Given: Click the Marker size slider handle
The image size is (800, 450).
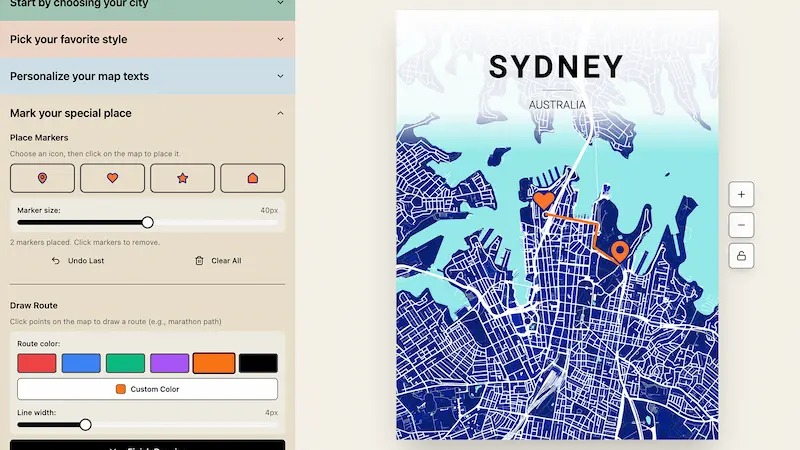Looking at the screenshot, I should pos(147,223).
